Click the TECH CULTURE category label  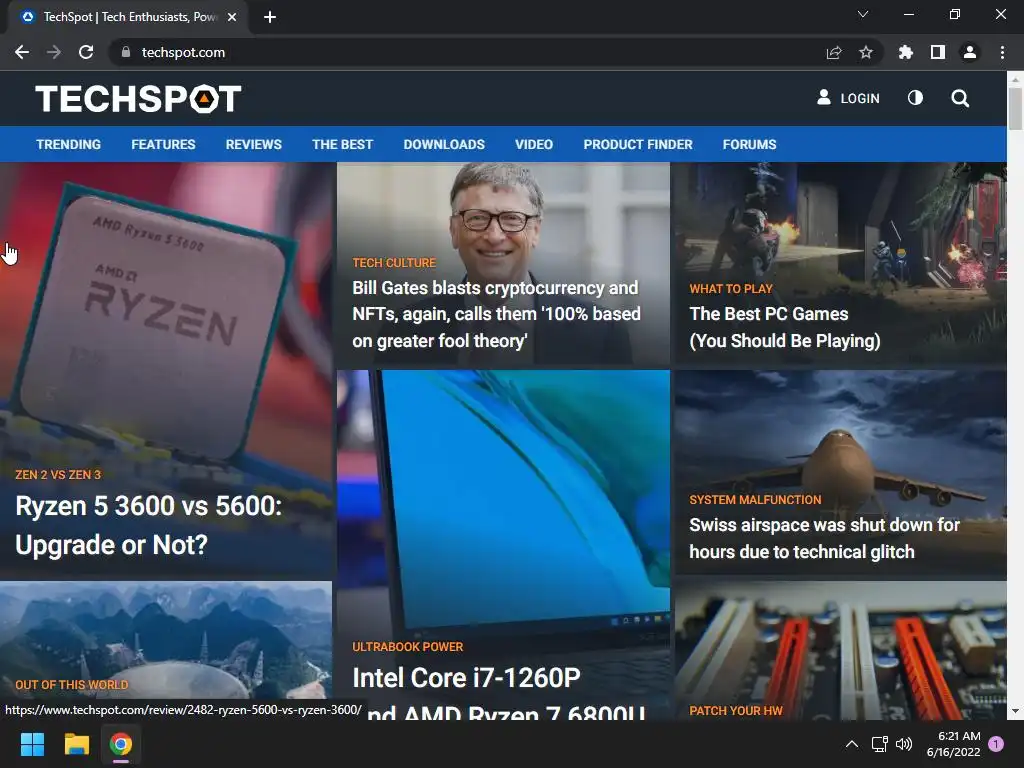click(394, 263)
